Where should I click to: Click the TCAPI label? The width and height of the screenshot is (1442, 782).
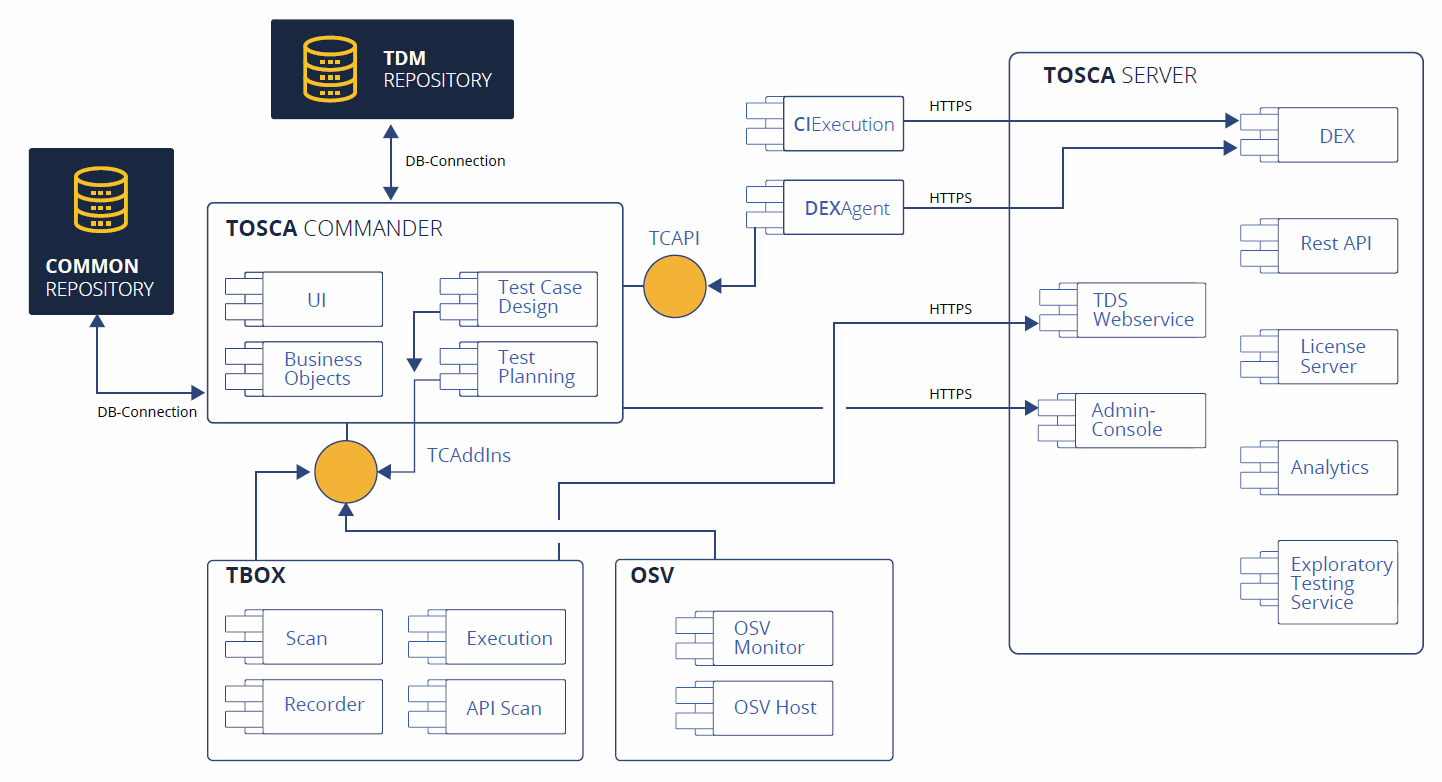coord(674,238)
